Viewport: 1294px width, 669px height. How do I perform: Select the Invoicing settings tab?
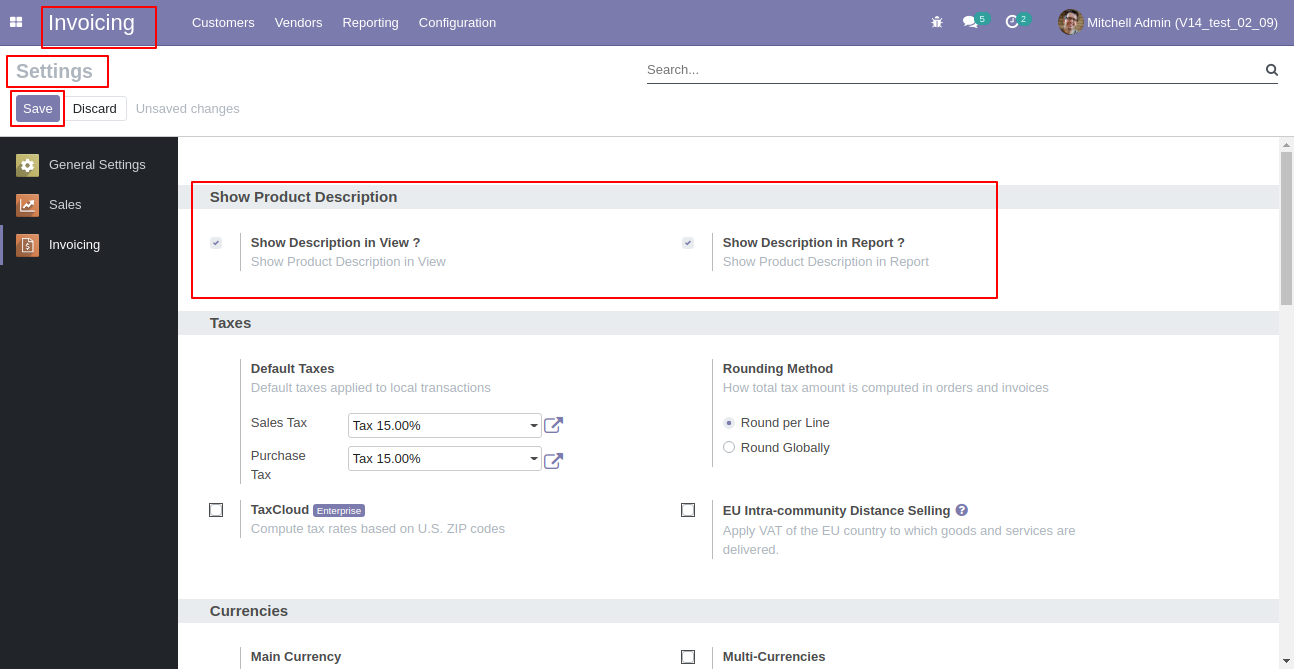pos(89,245)
